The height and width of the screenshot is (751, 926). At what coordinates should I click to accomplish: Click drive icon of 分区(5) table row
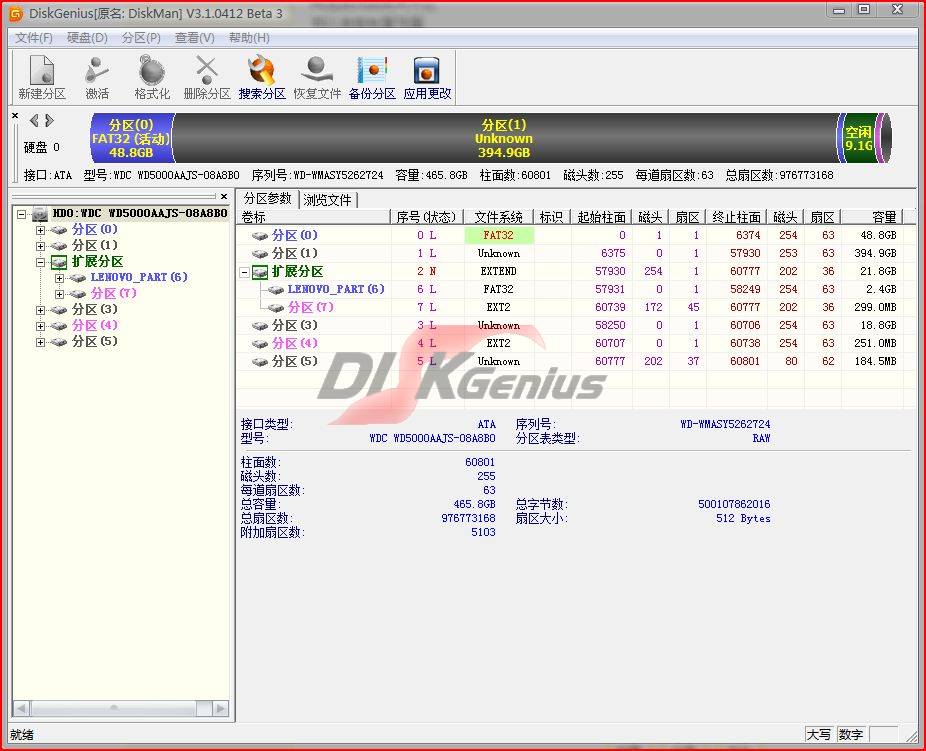(x=260, y=362)
